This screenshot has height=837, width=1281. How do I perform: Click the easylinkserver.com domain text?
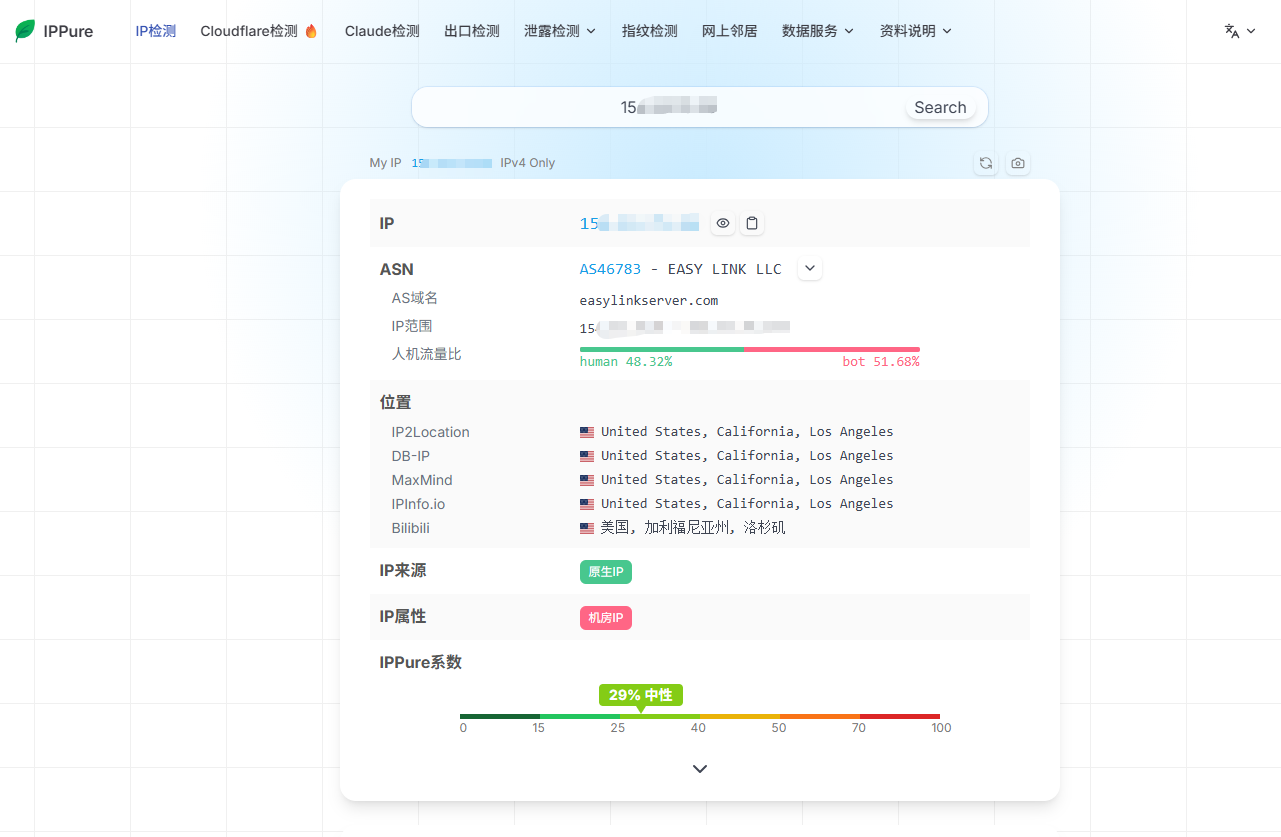click(x=649, y=300)
